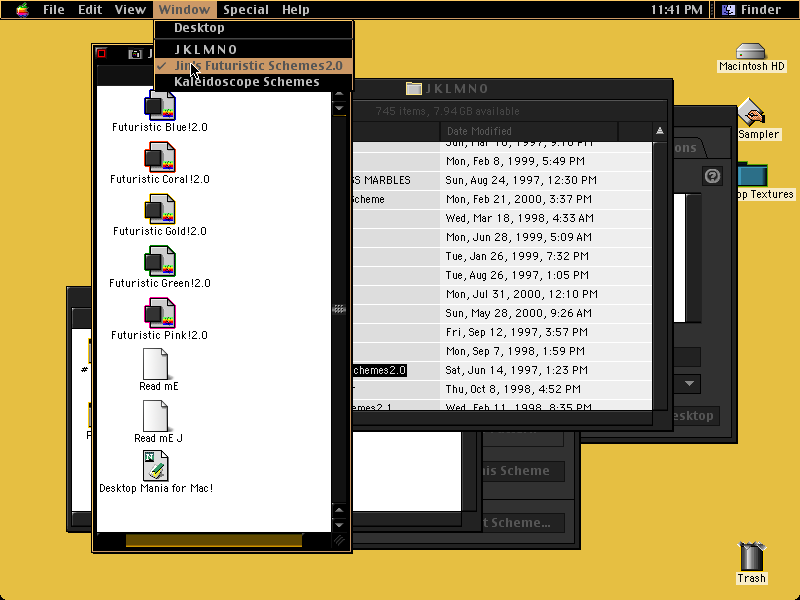Choose Kaleidoscope Schemes in Window menu
This screenshot has height=600, width=800.
click(253, 82)
